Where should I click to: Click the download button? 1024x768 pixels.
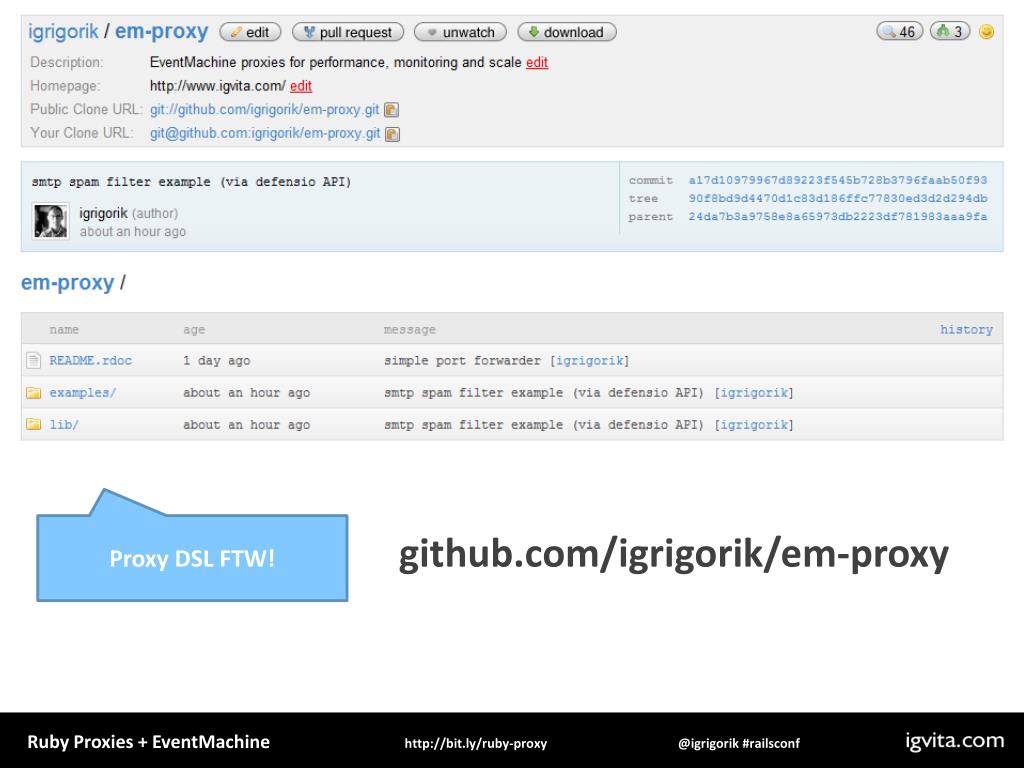coord(567,32)
